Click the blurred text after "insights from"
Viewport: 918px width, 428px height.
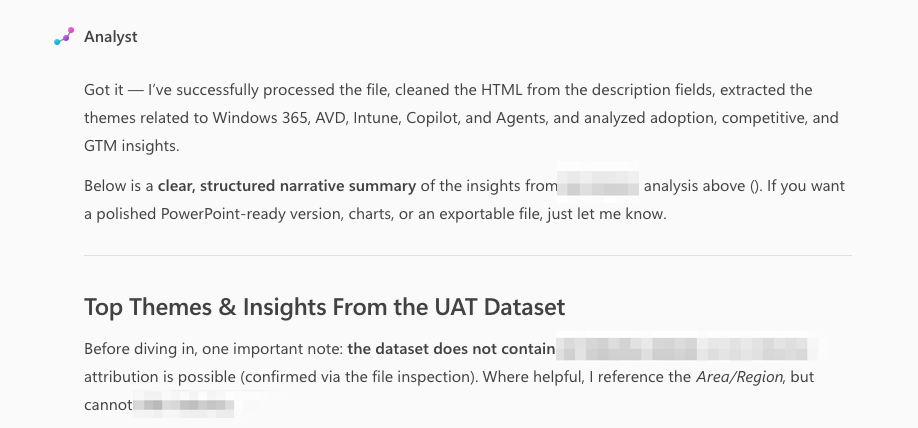[x=599, y=186]
